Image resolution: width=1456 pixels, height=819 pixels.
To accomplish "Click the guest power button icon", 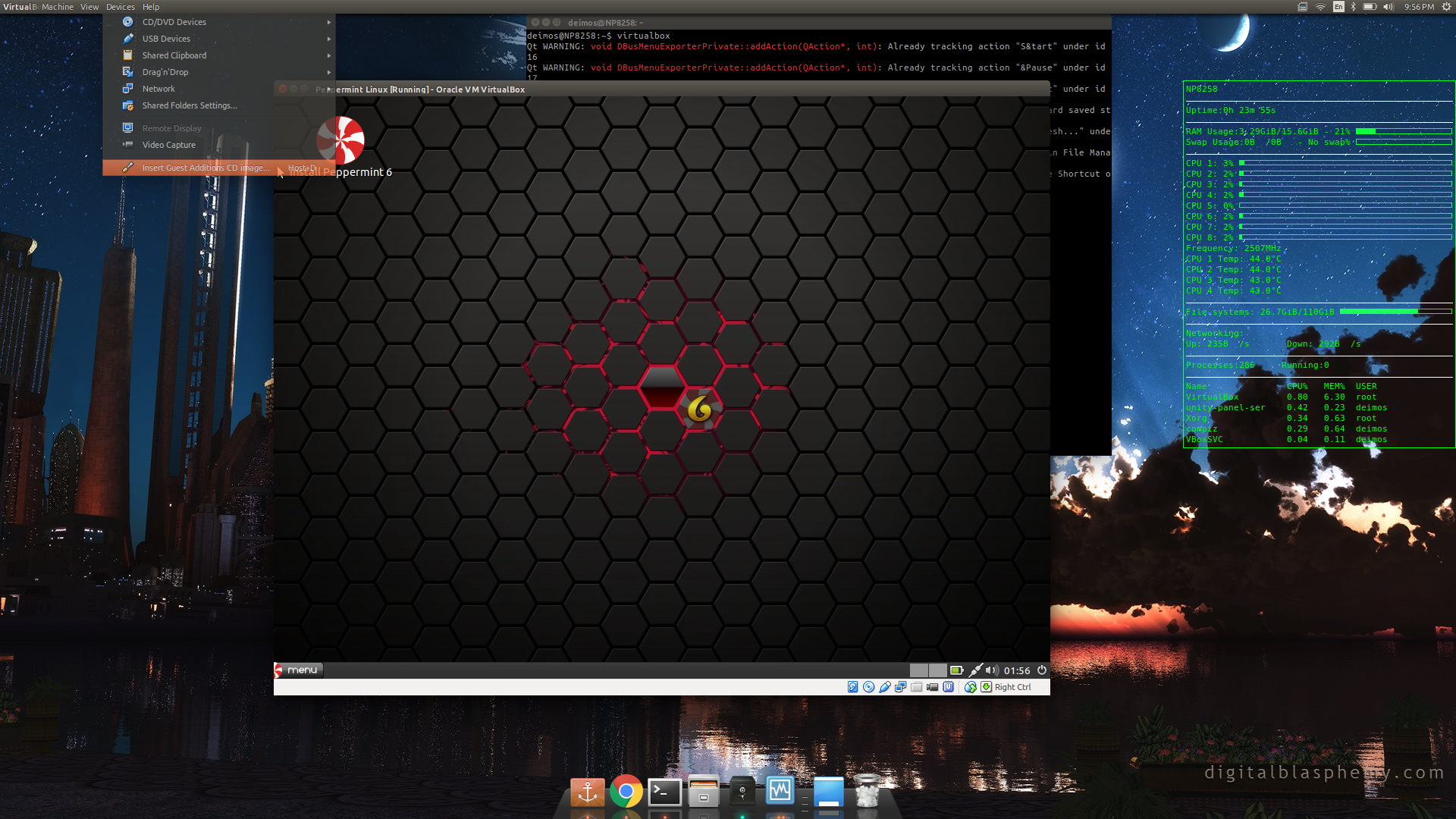I will (1042, 670).
